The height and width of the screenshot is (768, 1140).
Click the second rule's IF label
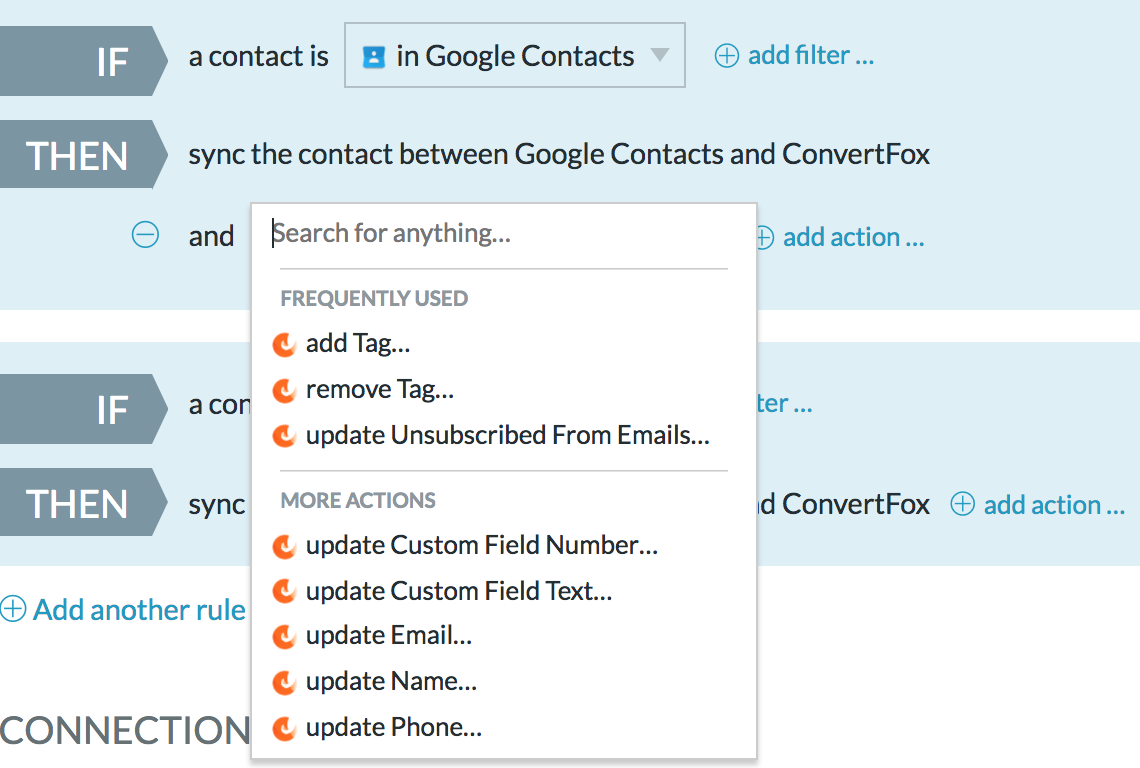(84, 409)
